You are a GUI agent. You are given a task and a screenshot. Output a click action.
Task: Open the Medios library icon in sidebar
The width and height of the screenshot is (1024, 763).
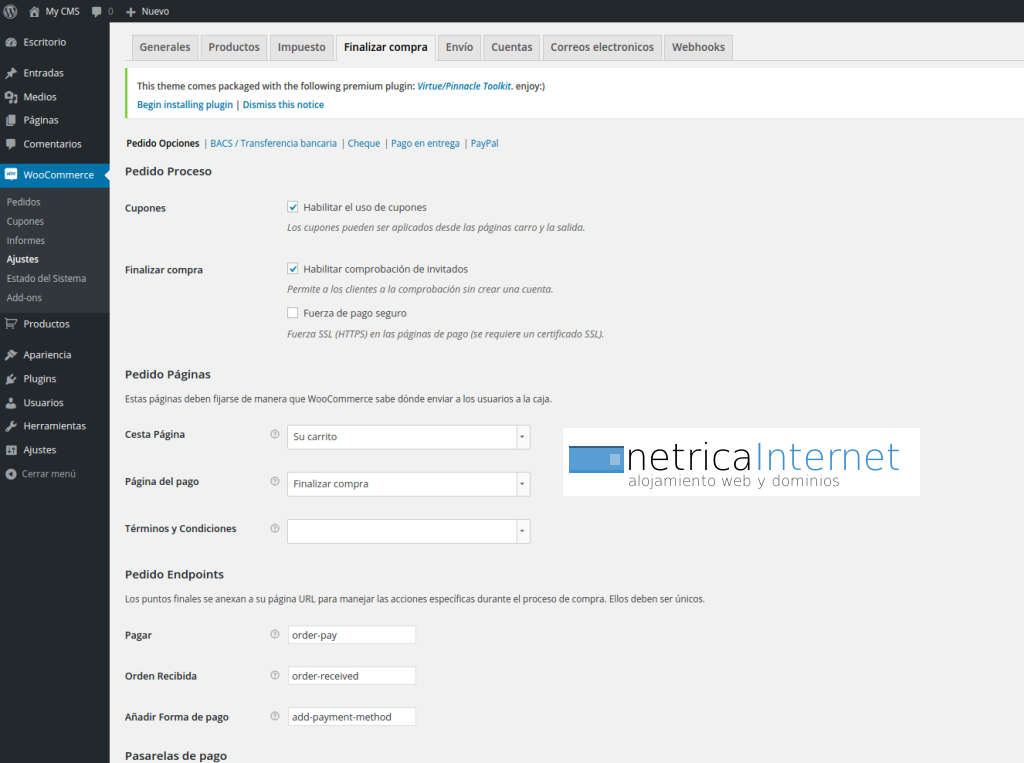pyautogui.click(x=11, y=97)
